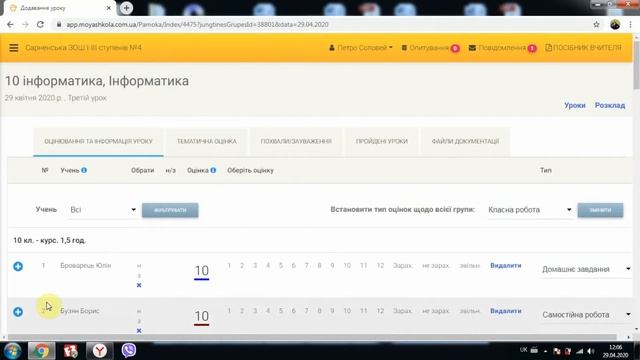Choose grade 5 in Броварець Юлія row
640x360 pixels.
coord(280,265)
